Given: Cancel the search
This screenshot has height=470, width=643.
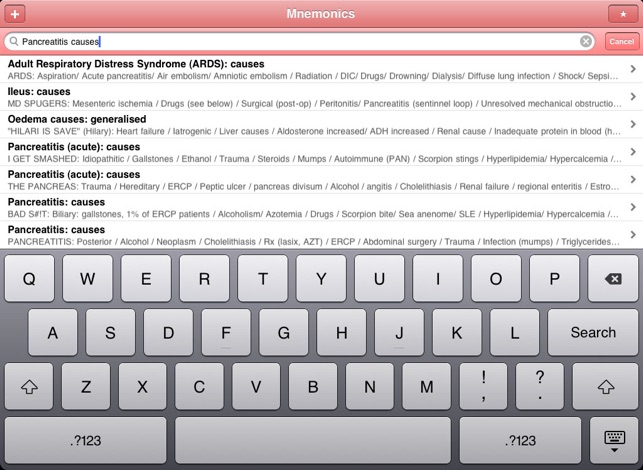Looking at the screenshot, I should [x=621, y=42].
